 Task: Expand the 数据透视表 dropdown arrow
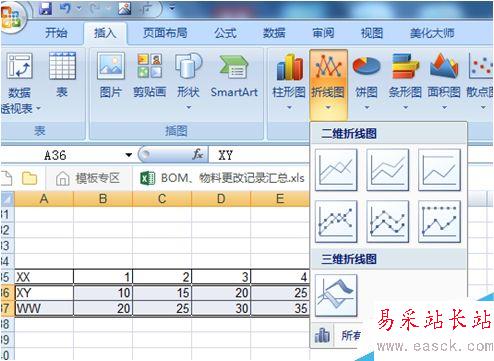(x=38, y=108)
